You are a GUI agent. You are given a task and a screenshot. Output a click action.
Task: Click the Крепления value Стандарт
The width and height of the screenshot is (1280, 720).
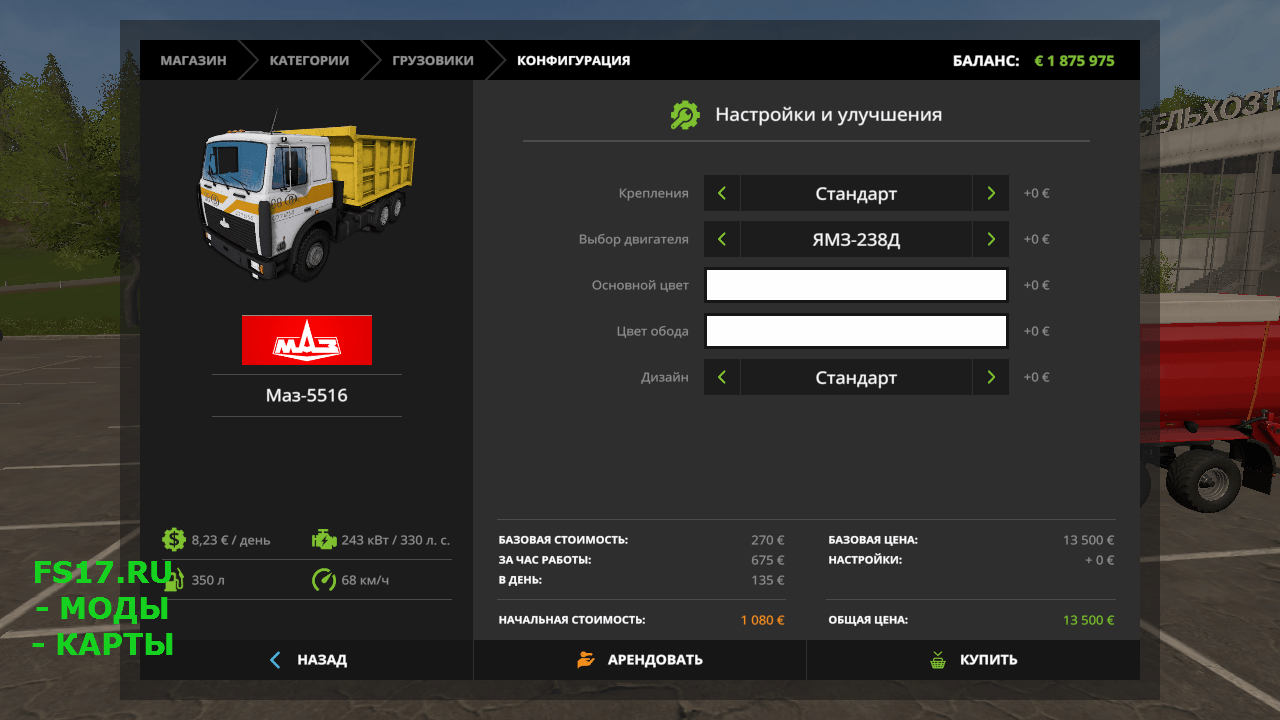856,193
